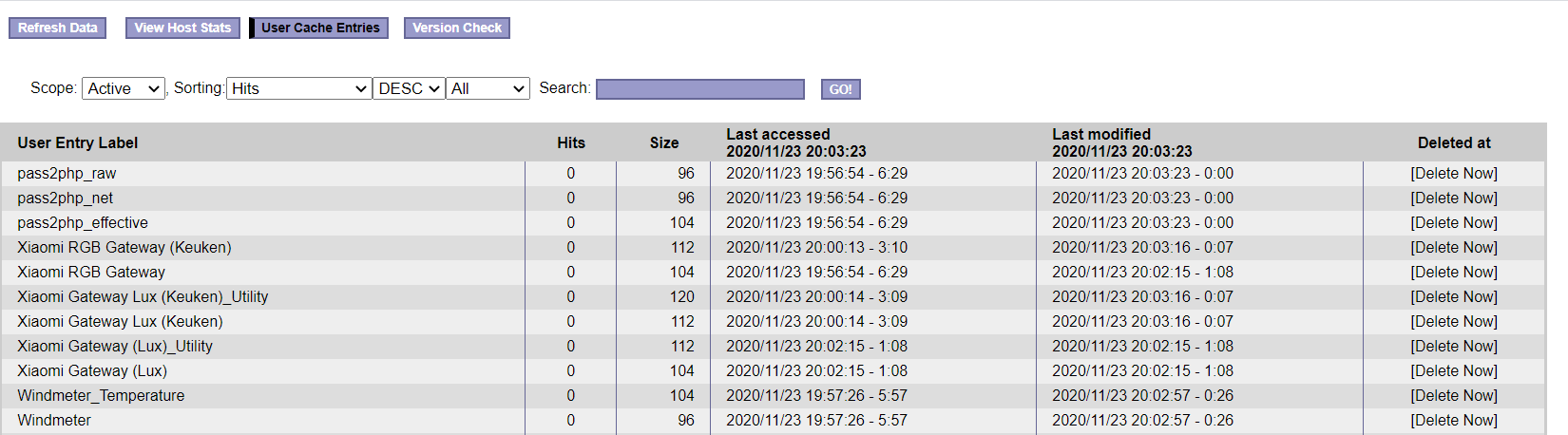Click the Refresh Data button

pos(57,28)
